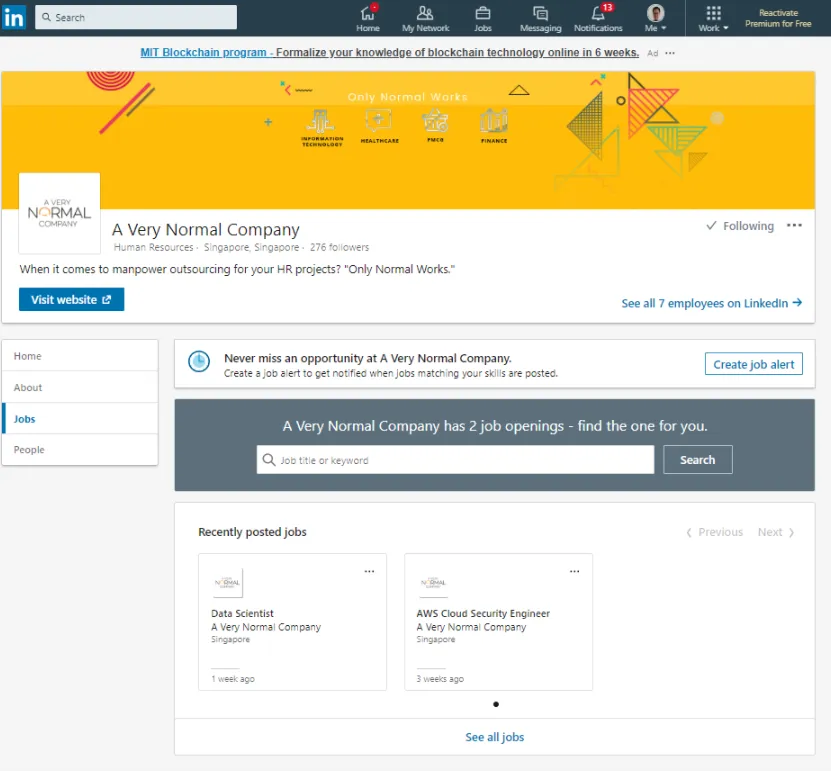Viewport: 831px width, 771px height.
Task: Open the Data Scientist job title
Action: pos(242,613)
